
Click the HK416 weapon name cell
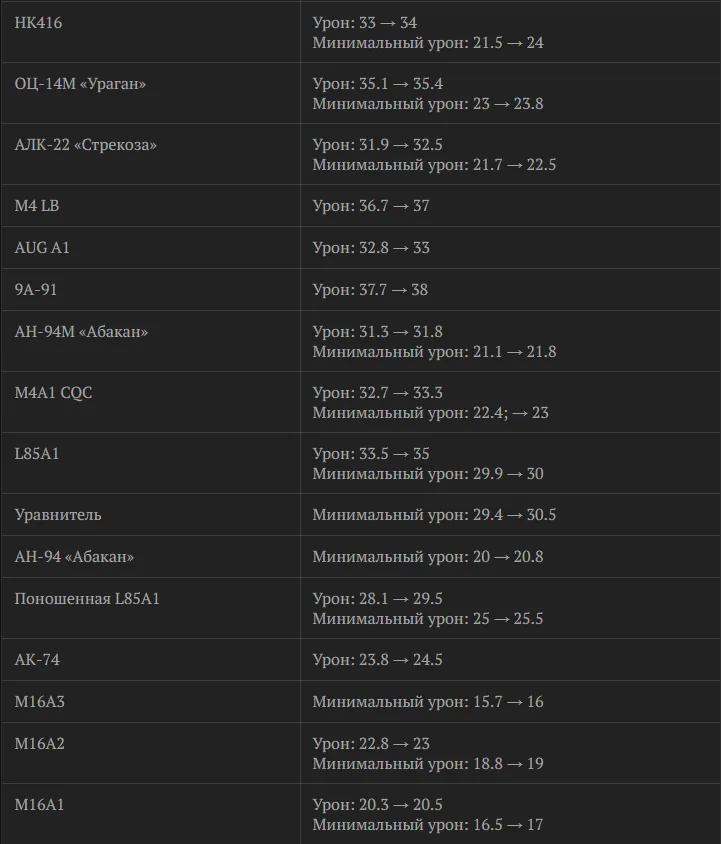pos(38,23)
